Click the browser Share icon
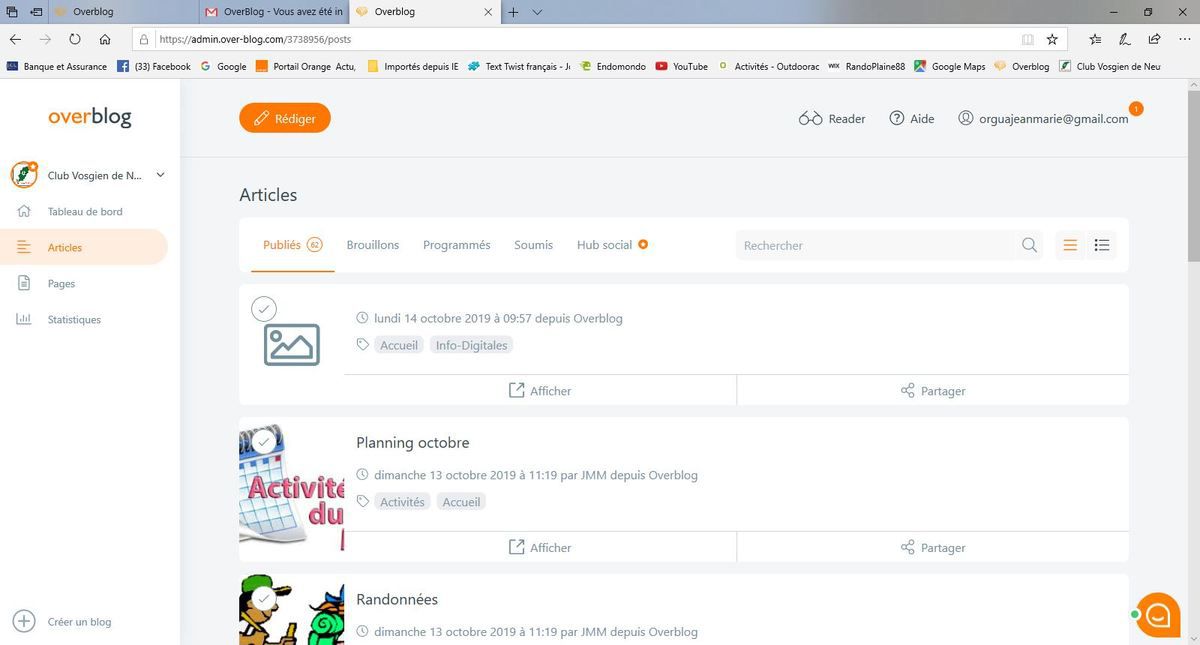The image size is (1200, 645). [1154, 39]
